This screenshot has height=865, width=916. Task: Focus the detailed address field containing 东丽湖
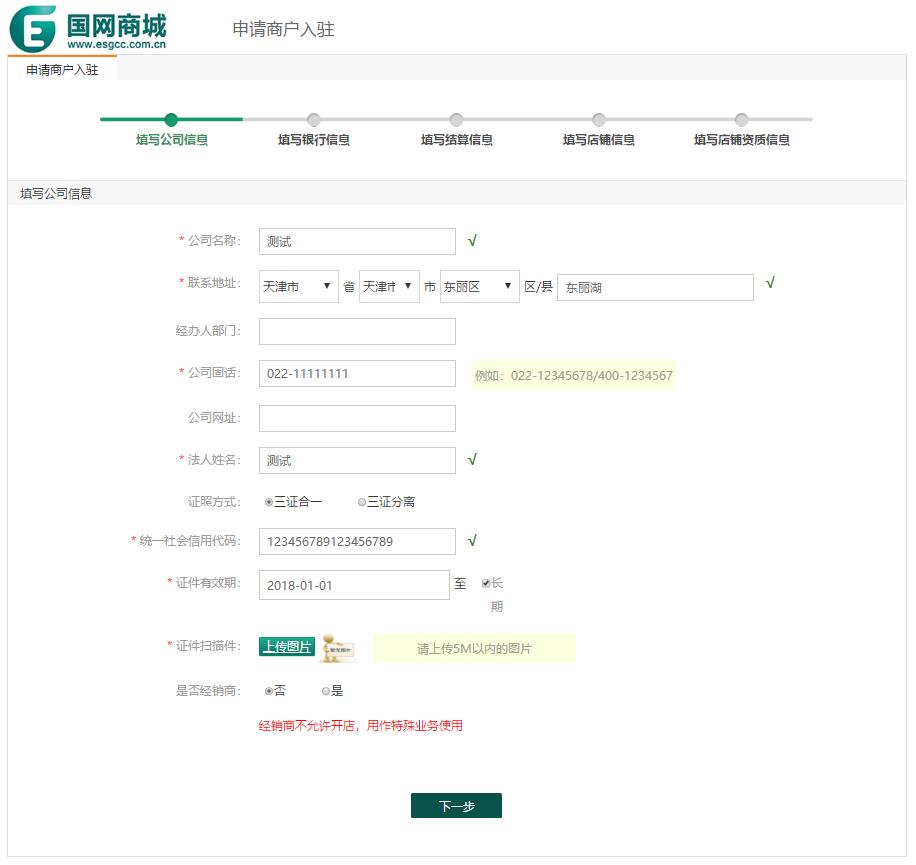coord(655,287)
